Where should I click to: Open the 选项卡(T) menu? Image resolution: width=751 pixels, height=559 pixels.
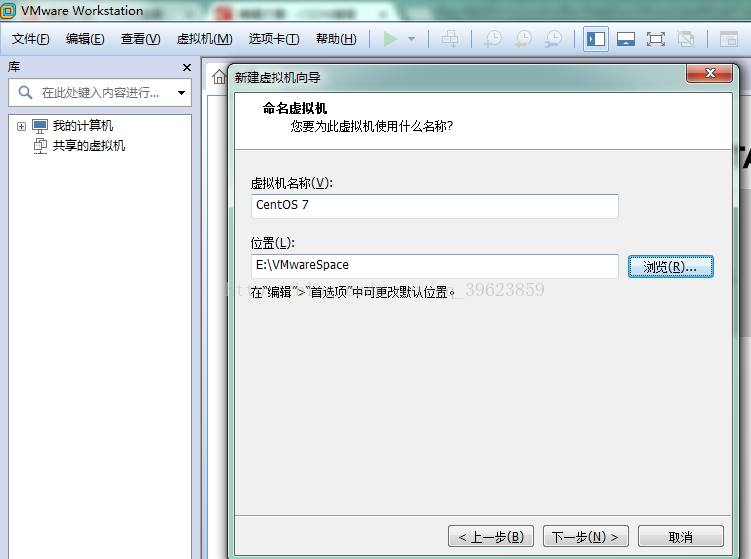(x=274, y=39)
